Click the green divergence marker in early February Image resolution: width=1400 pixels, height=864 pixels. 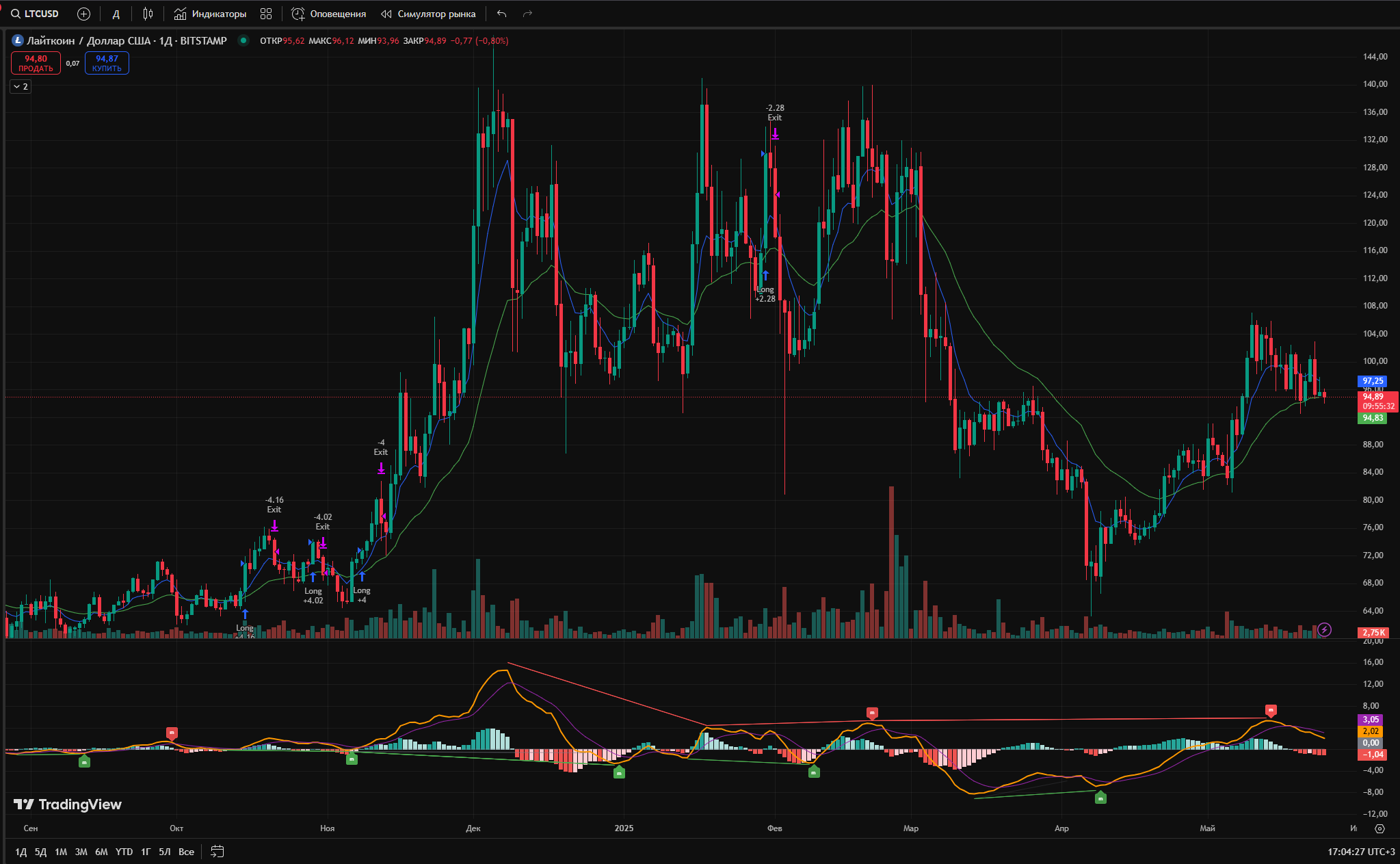point(814,772)
